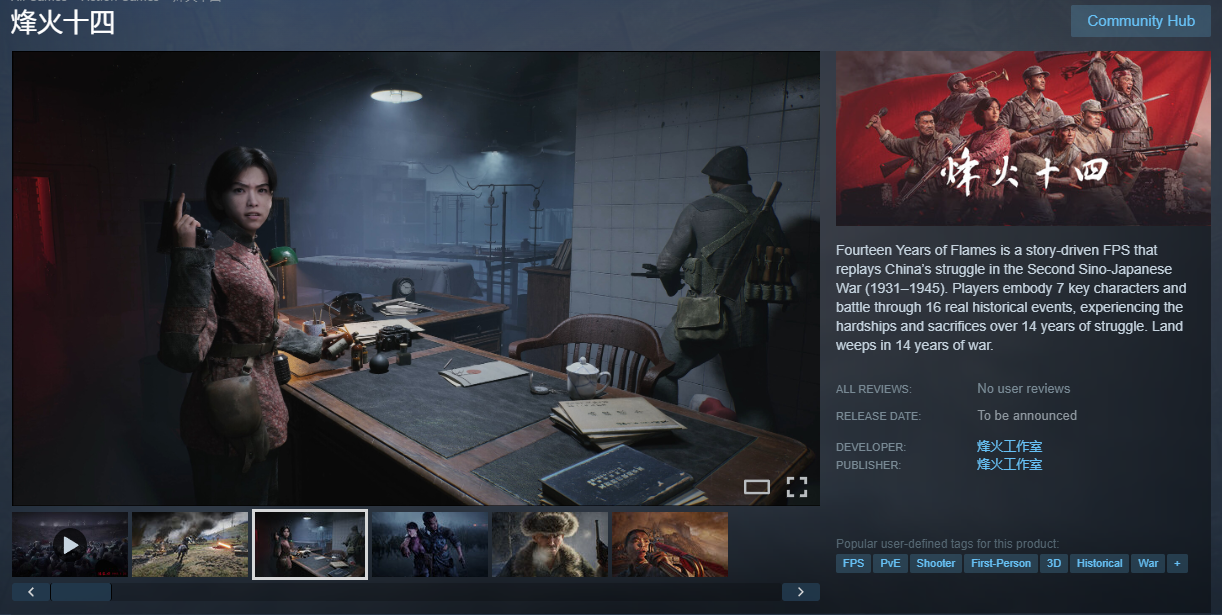Click the PvE tag
The width and height of the screenshot is (1222, 615).
[x=890, y=564]
